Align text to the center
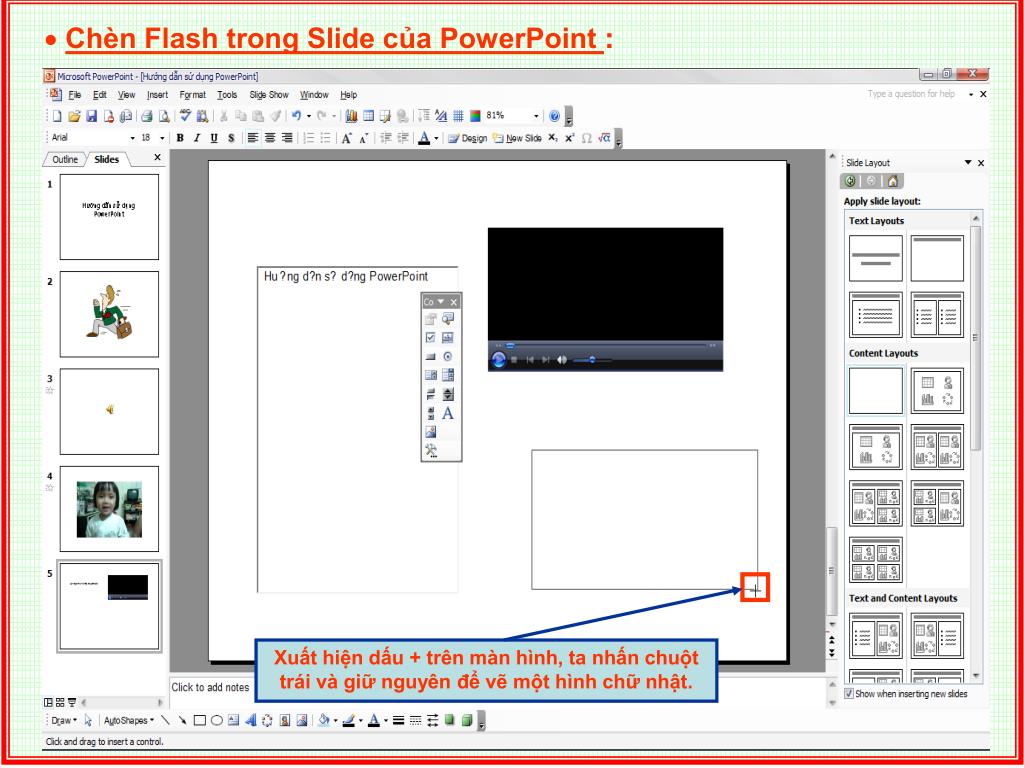The width and height of the screenshot is (1024, 768). pos(270,138)
